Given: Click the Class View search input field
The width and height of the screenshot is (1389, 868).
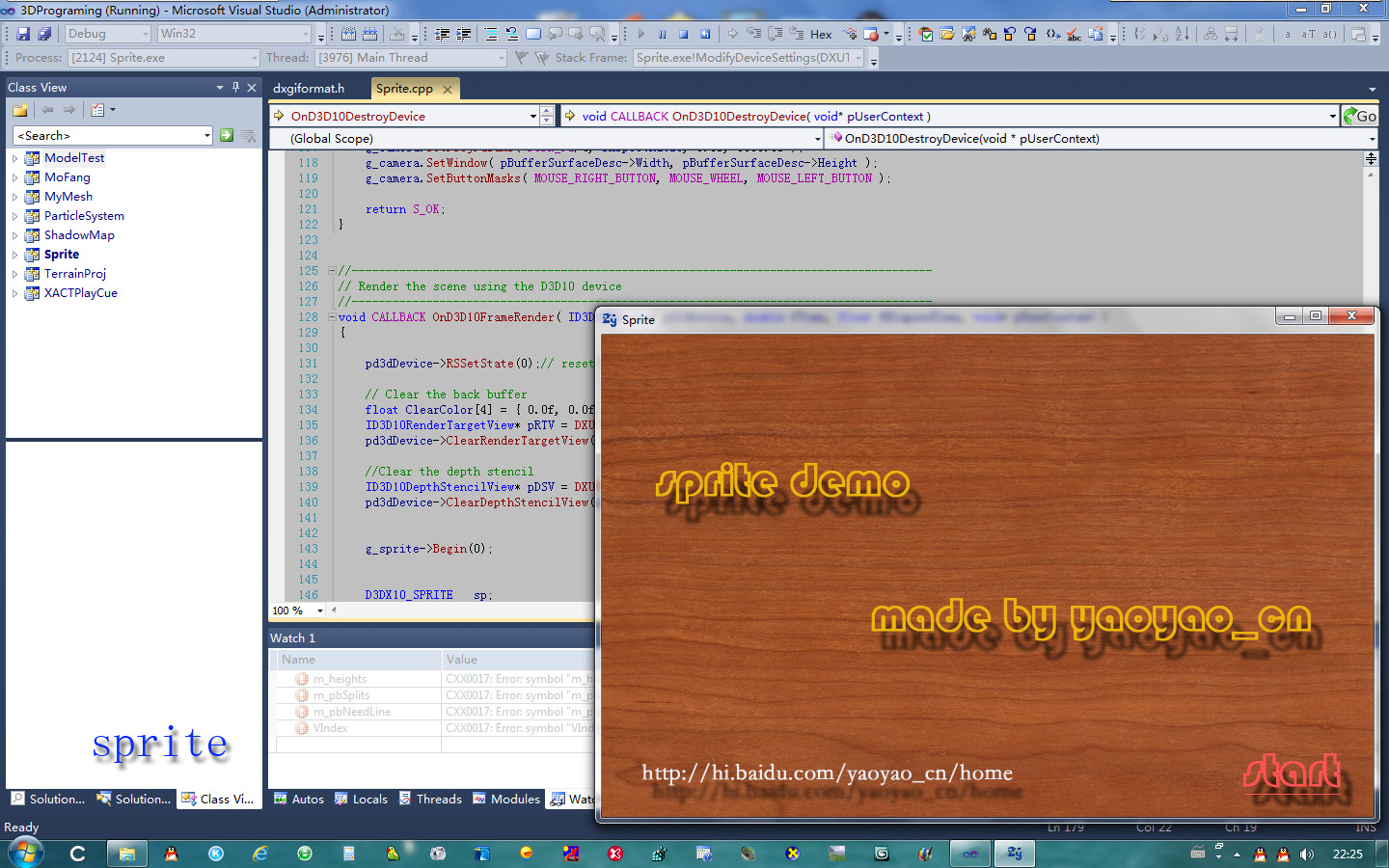Looking at the screenshot, I should (x=106, y=136).
